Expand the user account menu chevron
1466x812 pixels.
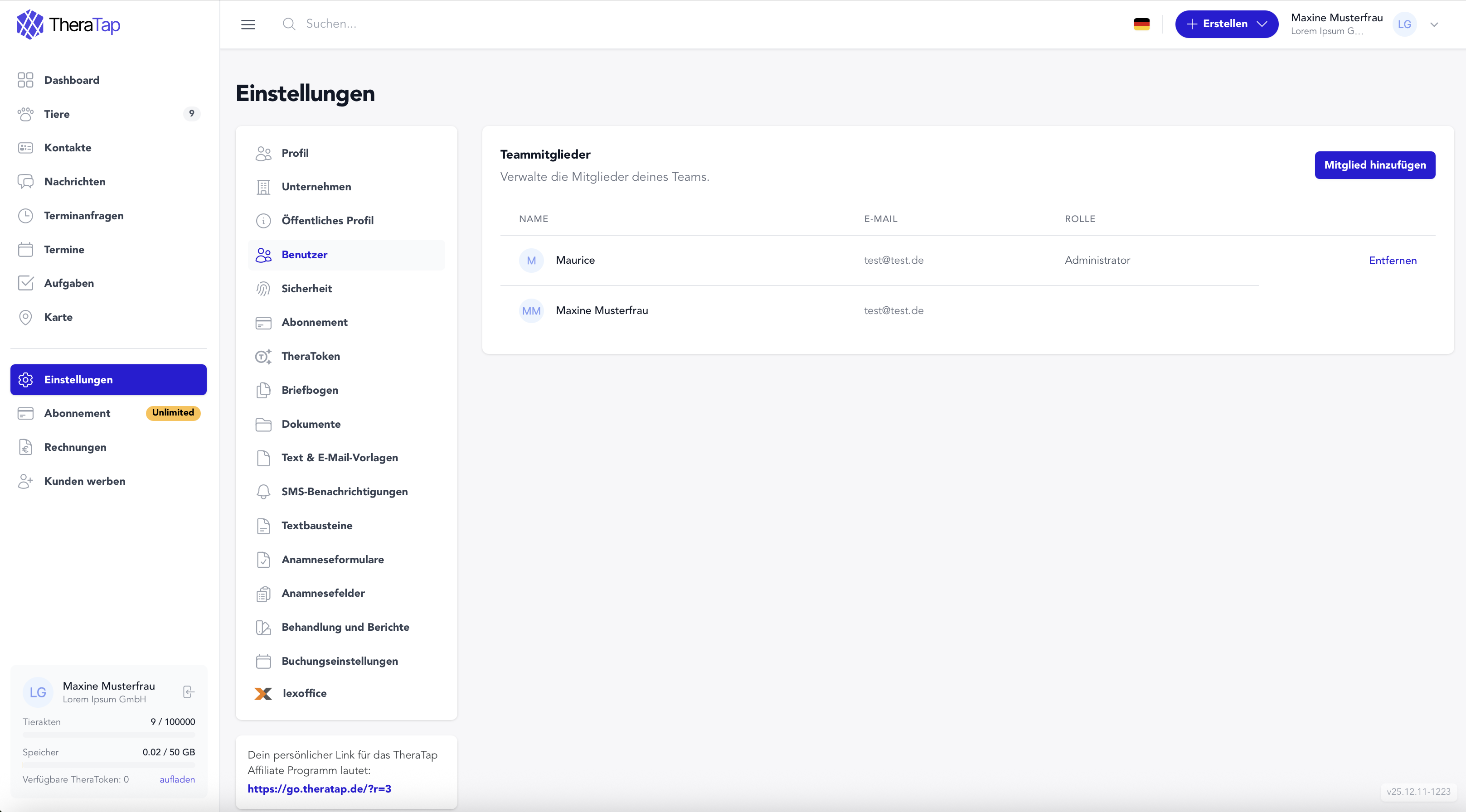tap(1435, 24)
